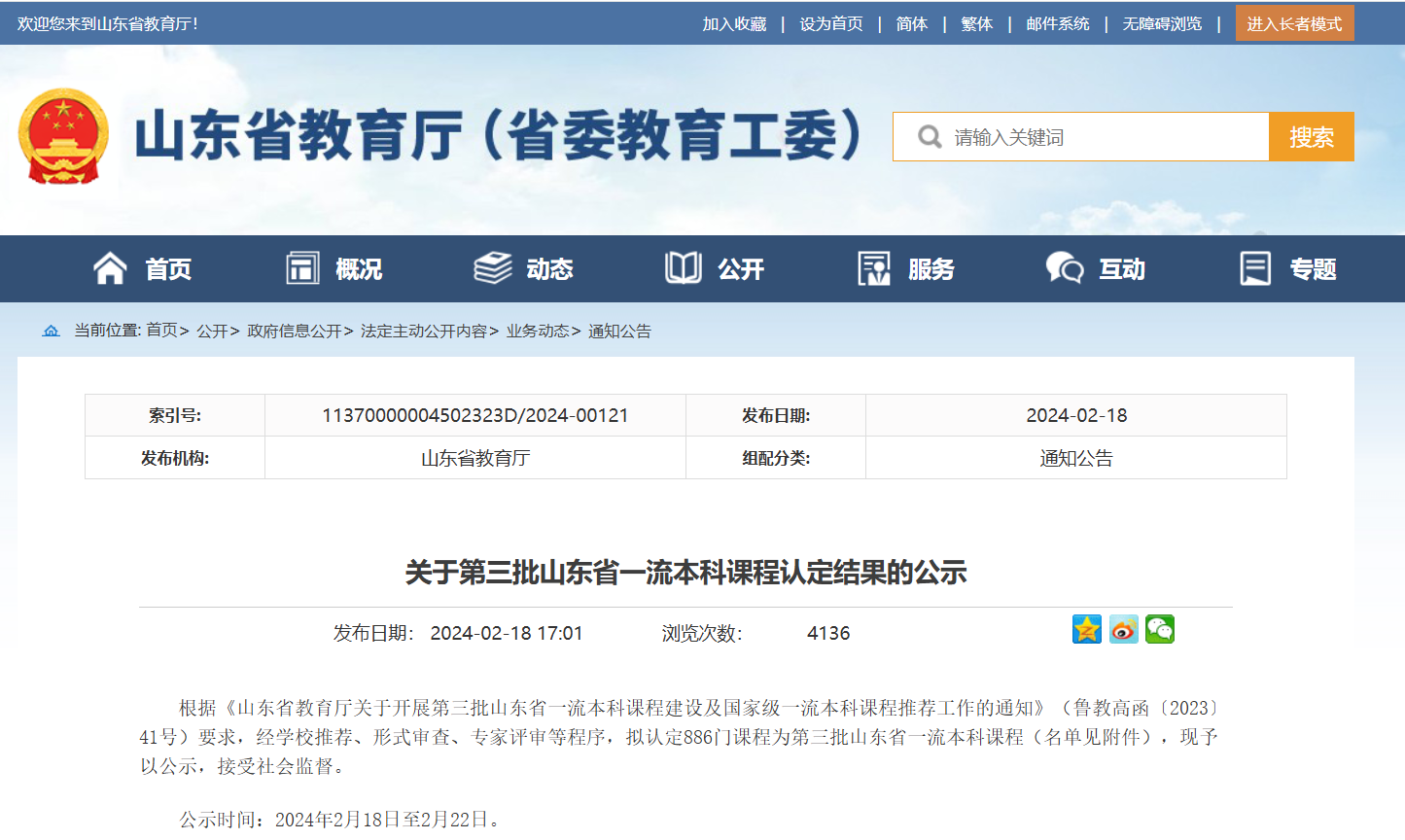Click the national emblem logo
This screenshot has width=1405, height=840.
pyautogui.click(x=63, y=136)
